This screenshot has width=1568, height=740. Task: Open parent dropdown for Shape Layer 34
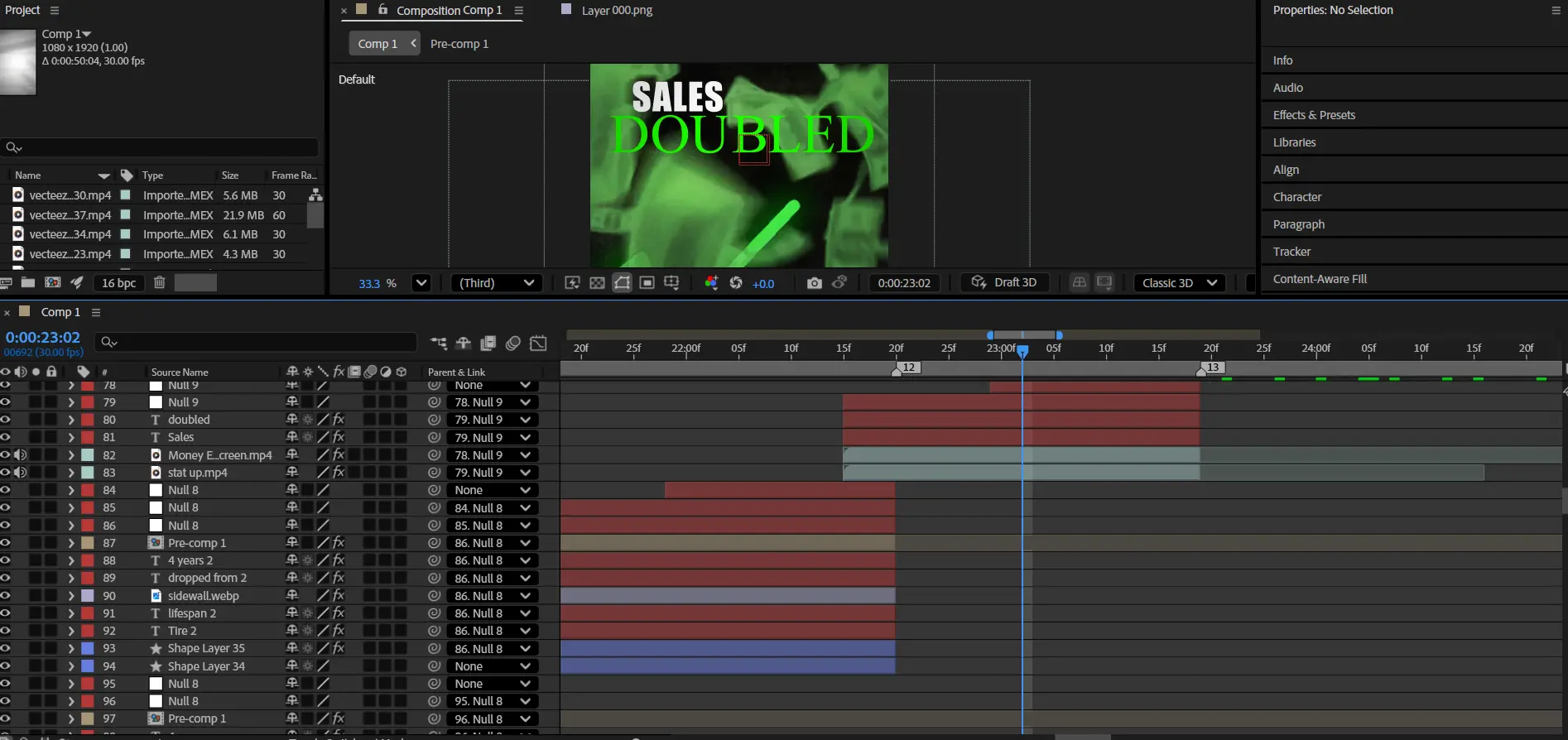click(493, 666)
